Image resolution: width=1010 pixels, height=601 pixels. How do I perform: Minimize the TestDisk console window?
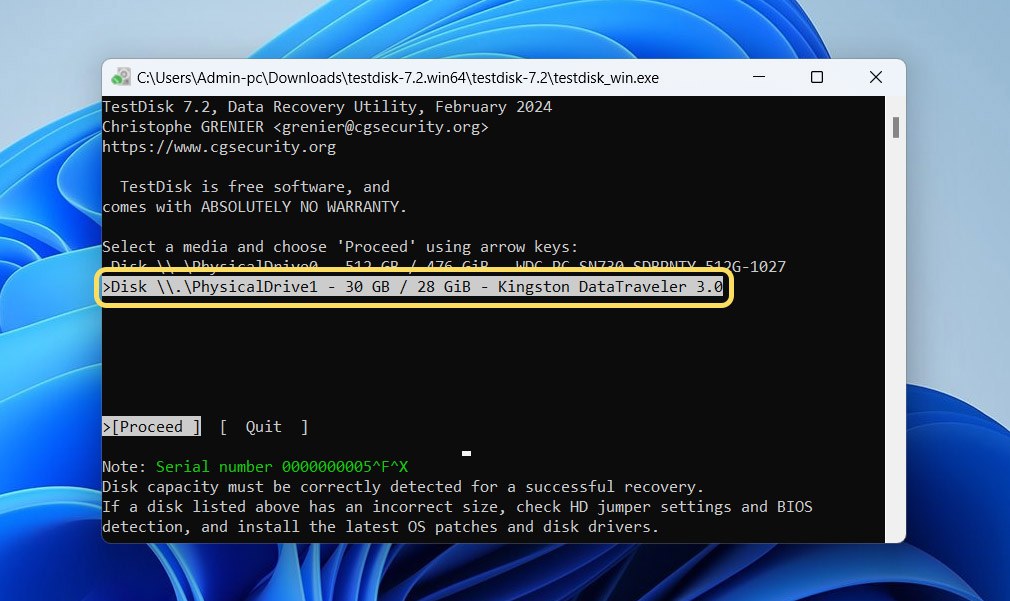click(759, 77)
